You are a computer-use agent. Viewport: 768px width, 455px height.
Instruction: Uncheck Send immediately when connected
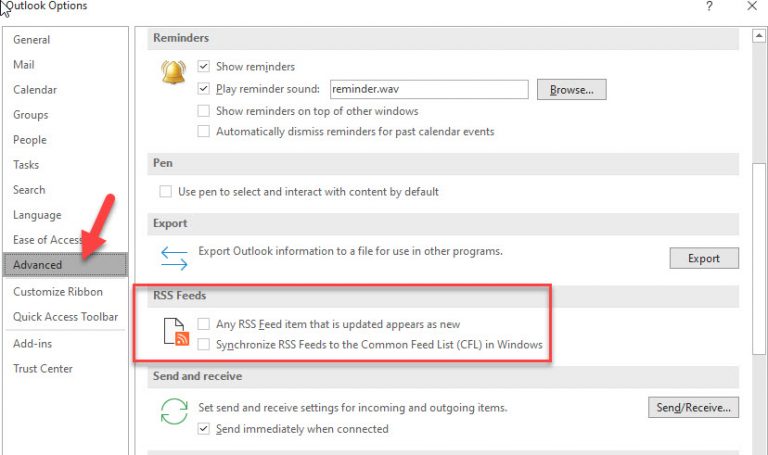coord(204,429)
